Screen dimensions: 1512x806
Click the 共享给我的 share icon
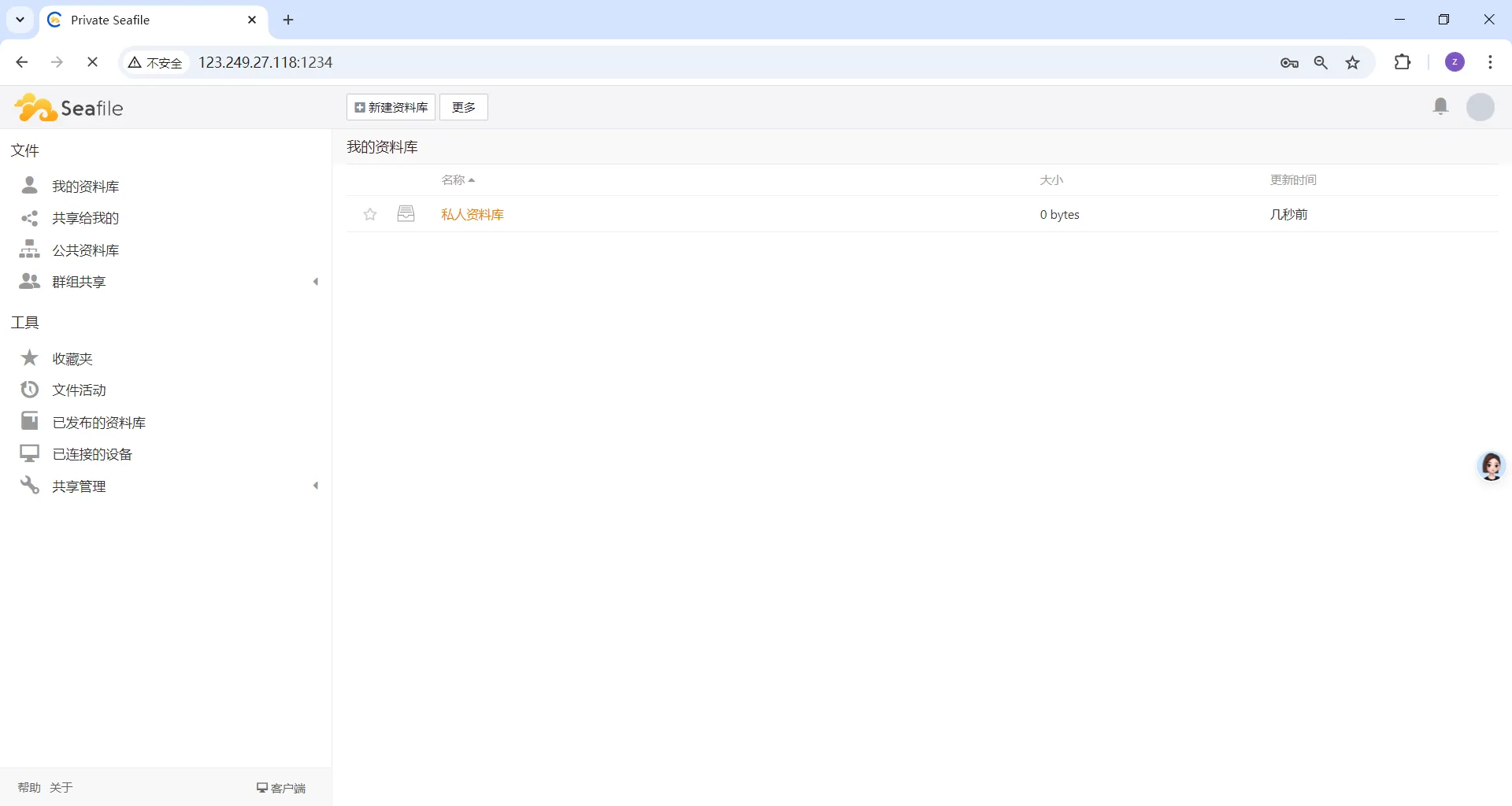click(x=29, y=218)
